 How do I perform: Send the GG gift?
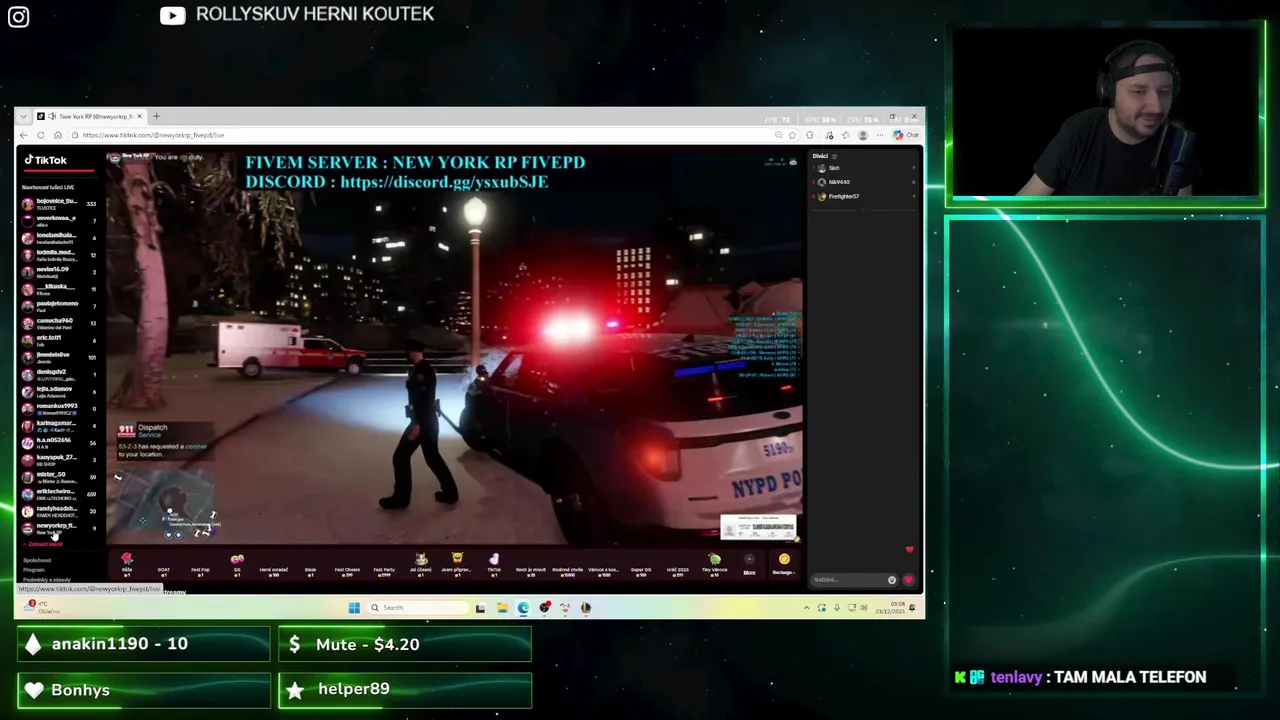pos(237,563)
